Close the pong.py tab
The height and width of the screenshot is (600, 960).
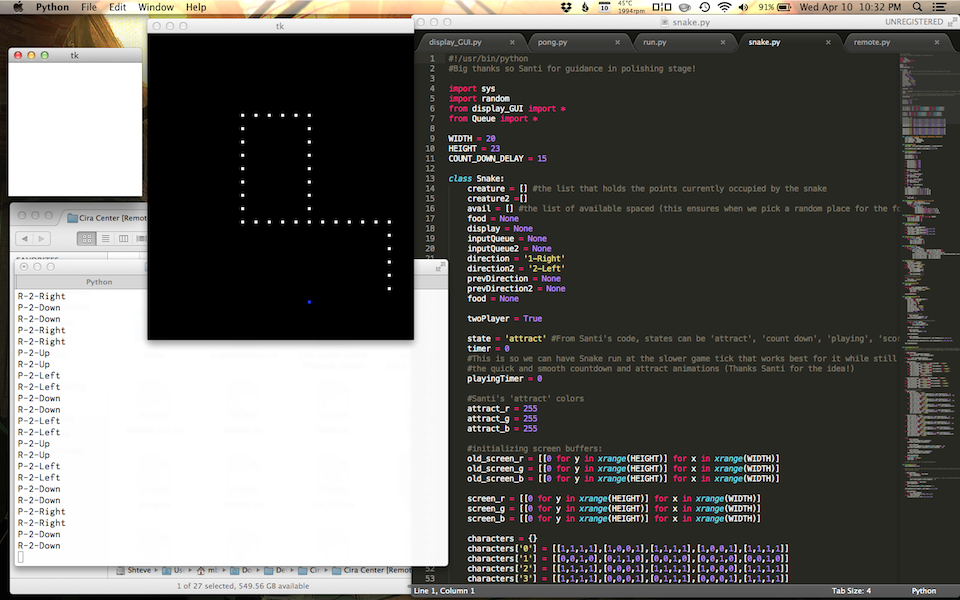617,42
